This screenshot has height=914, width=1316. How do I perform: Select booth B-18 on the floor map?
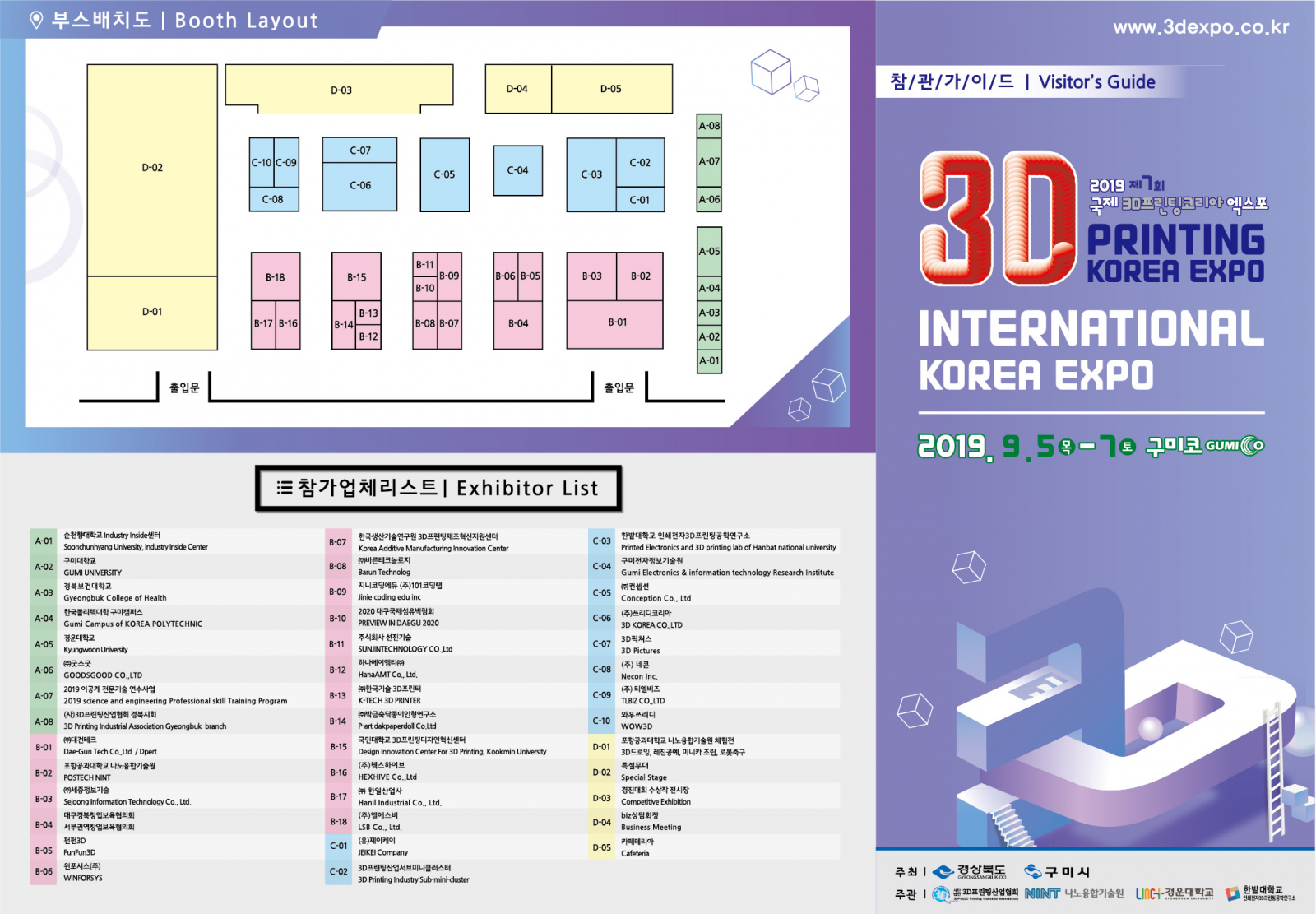pyautogui.click(x=275, y=276)
